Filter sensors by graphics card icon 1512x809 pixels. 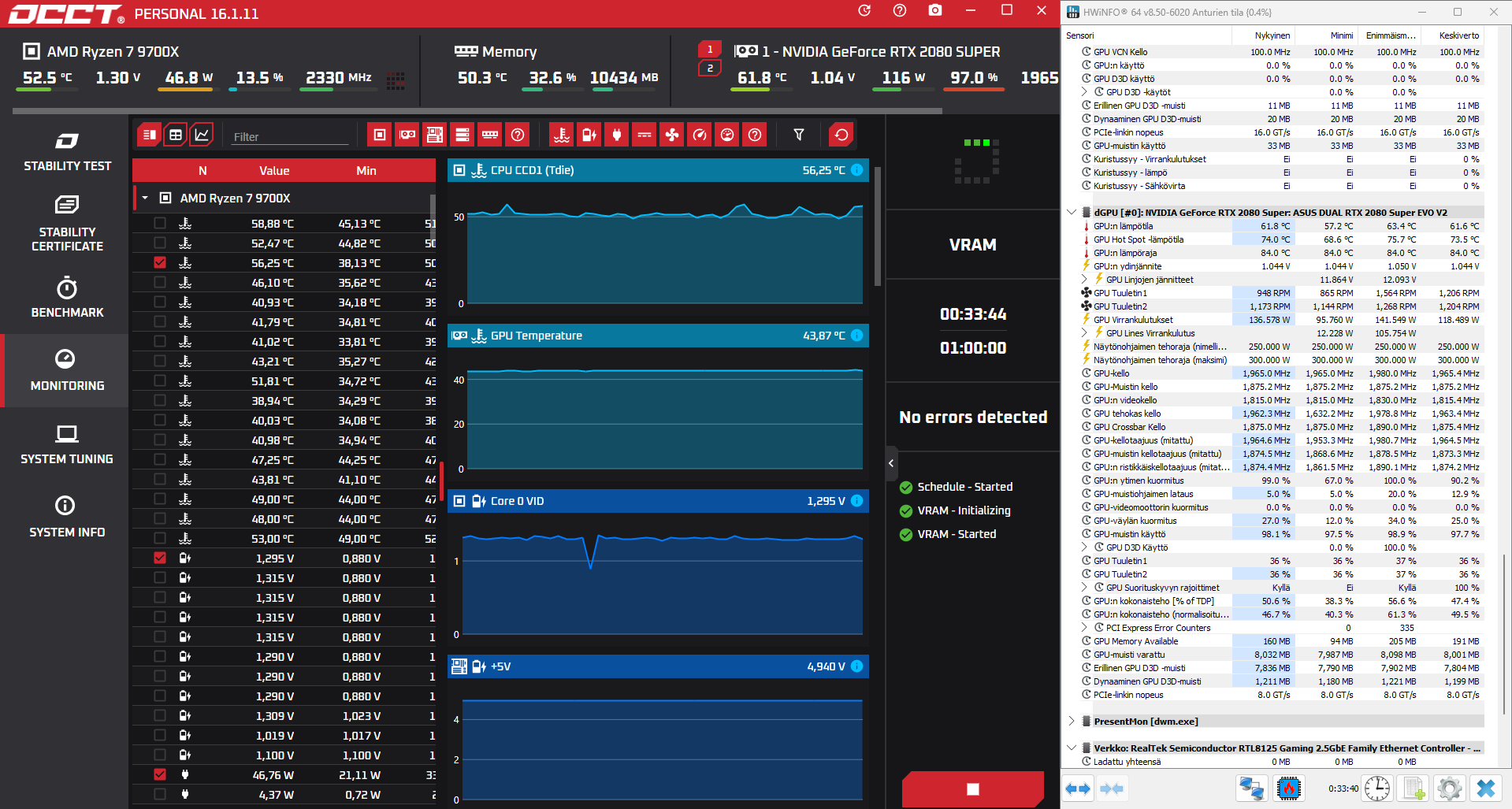pos(407,135)
